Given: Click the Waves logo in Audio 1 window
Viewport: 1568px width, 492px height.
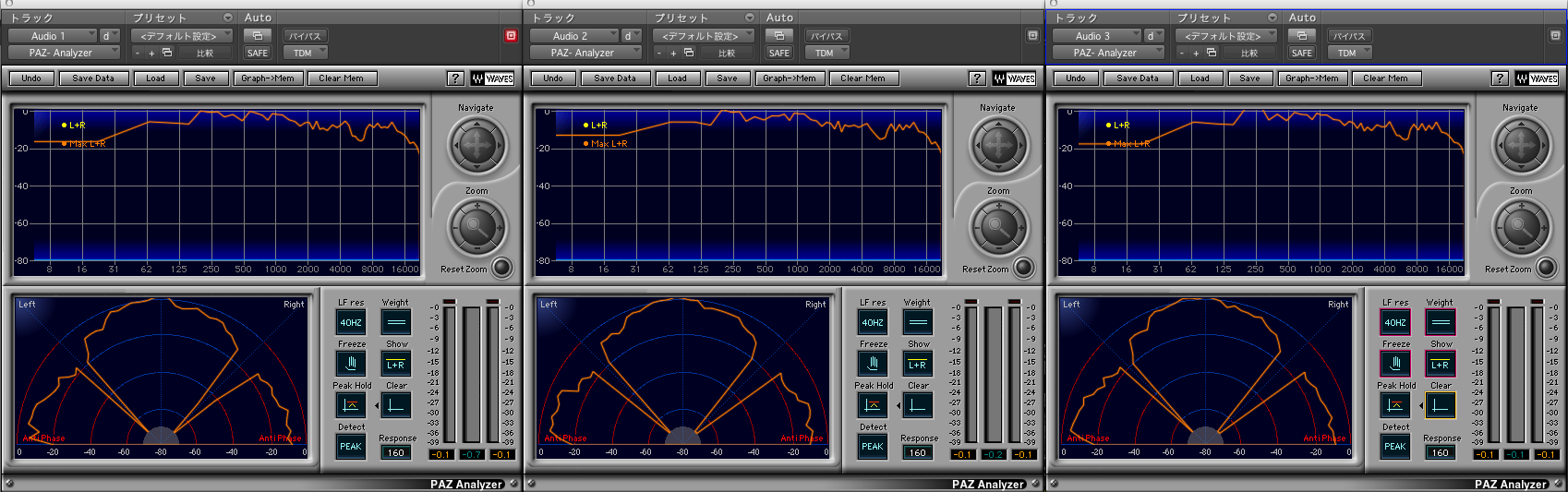Looking at the screenshot, I should [x=492, y=78].
